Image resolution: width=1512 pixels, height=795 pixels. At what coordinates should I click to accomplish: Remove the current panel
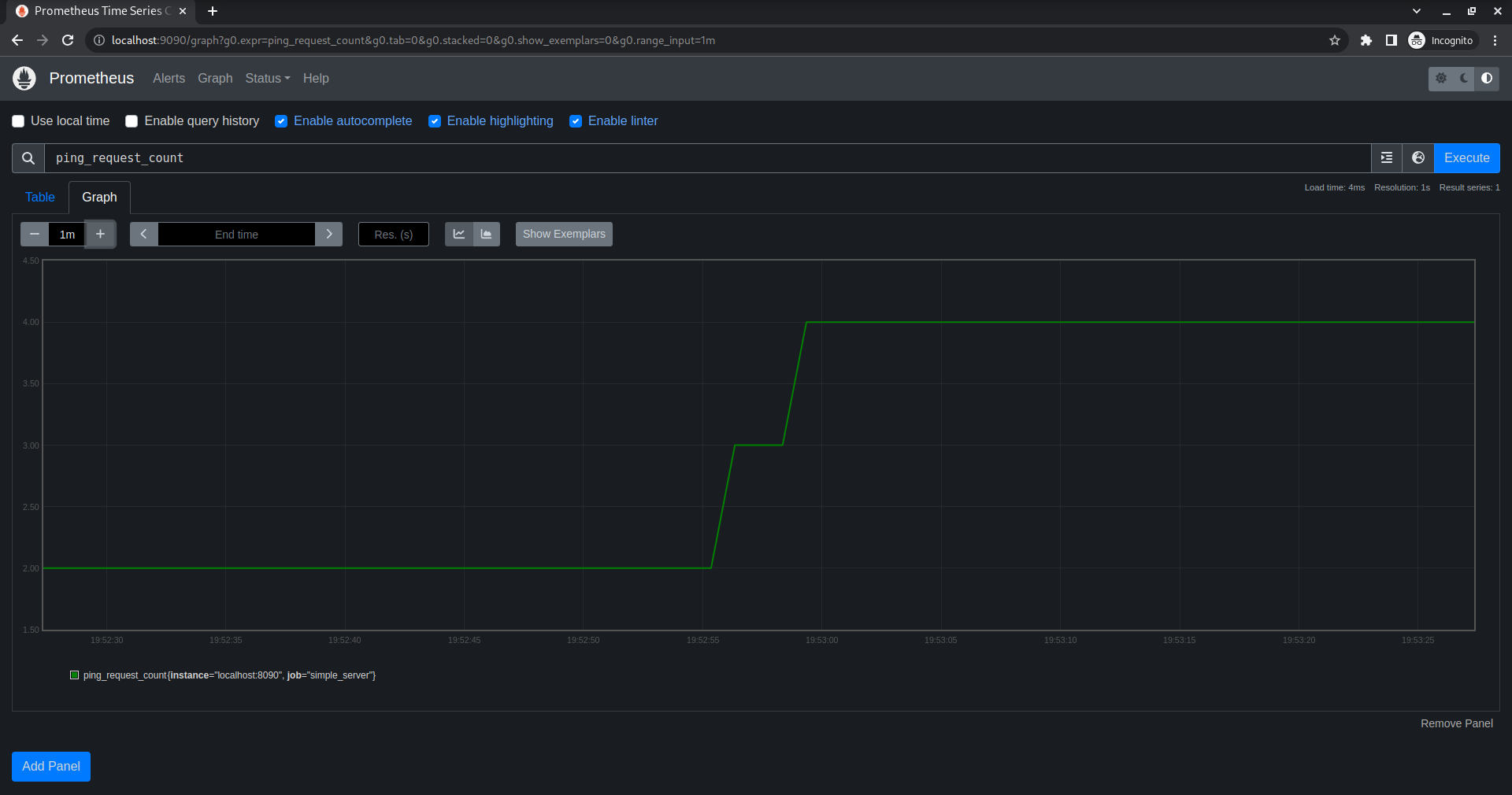(1456, 723)
